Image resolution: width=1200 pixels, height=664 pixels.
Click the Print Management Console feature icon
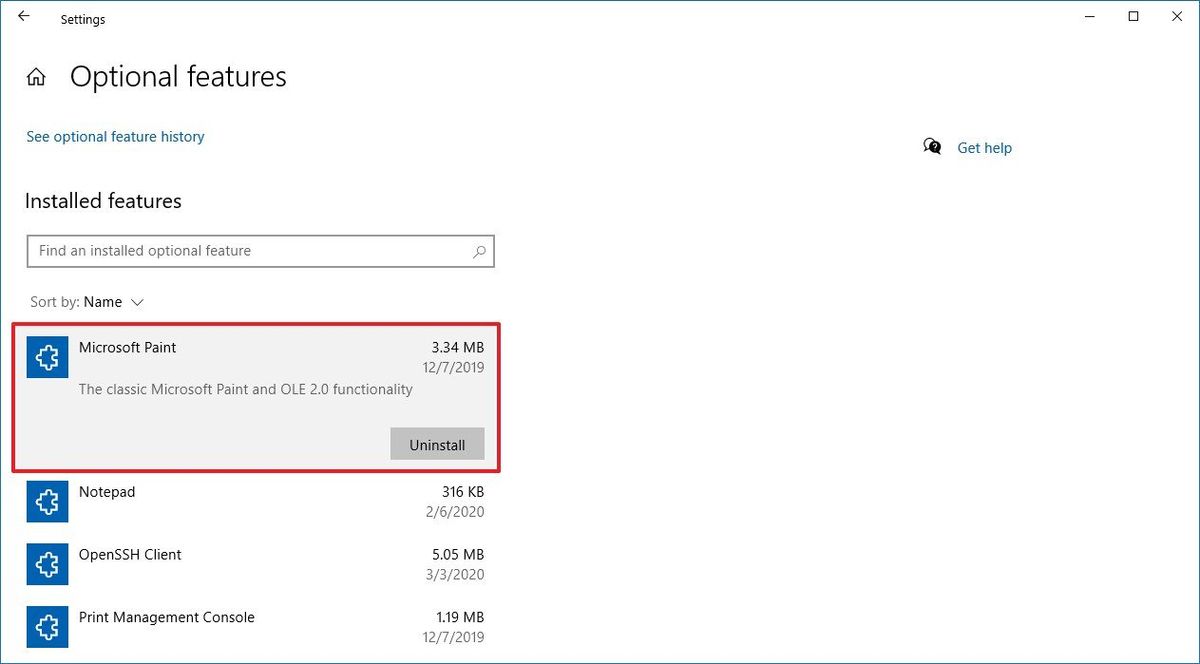pos(47,627)
